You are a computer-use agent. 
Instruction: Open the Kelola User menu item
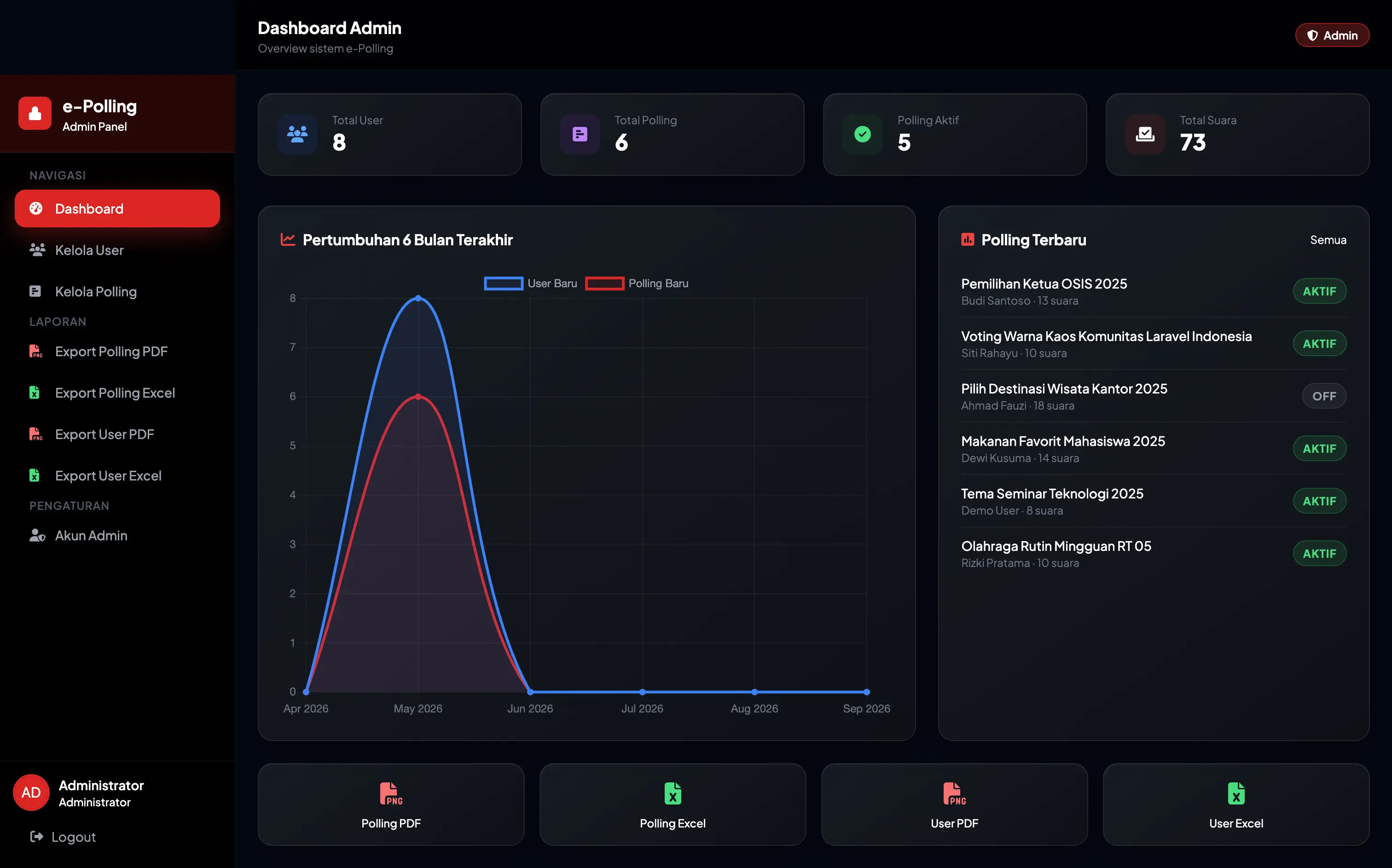coord(117,250)
